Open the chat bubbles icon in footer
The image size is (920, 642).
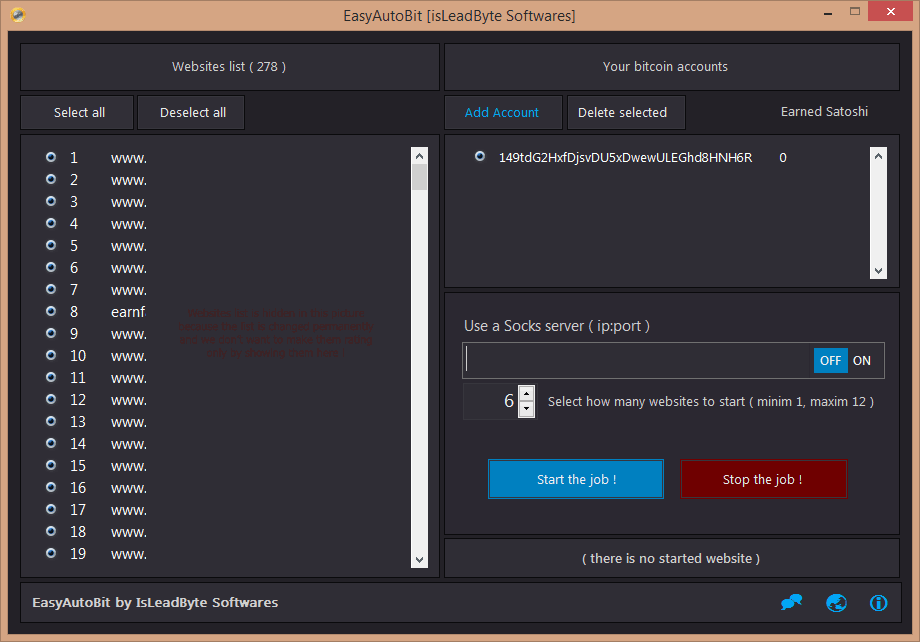(792, 602)
